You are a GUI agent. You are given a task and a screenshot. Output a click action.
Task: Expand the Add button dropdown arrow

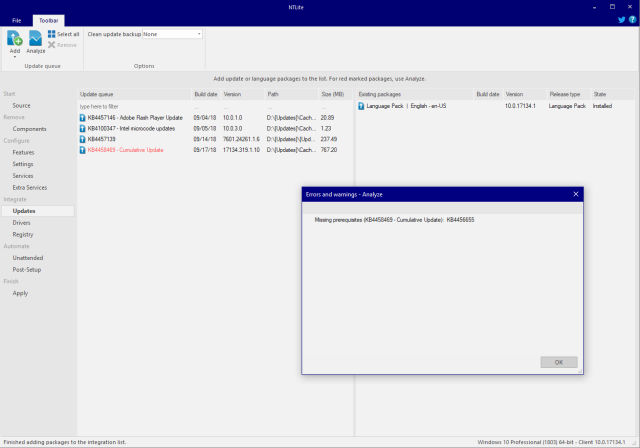pyautogui.click(x=15, y=57)
